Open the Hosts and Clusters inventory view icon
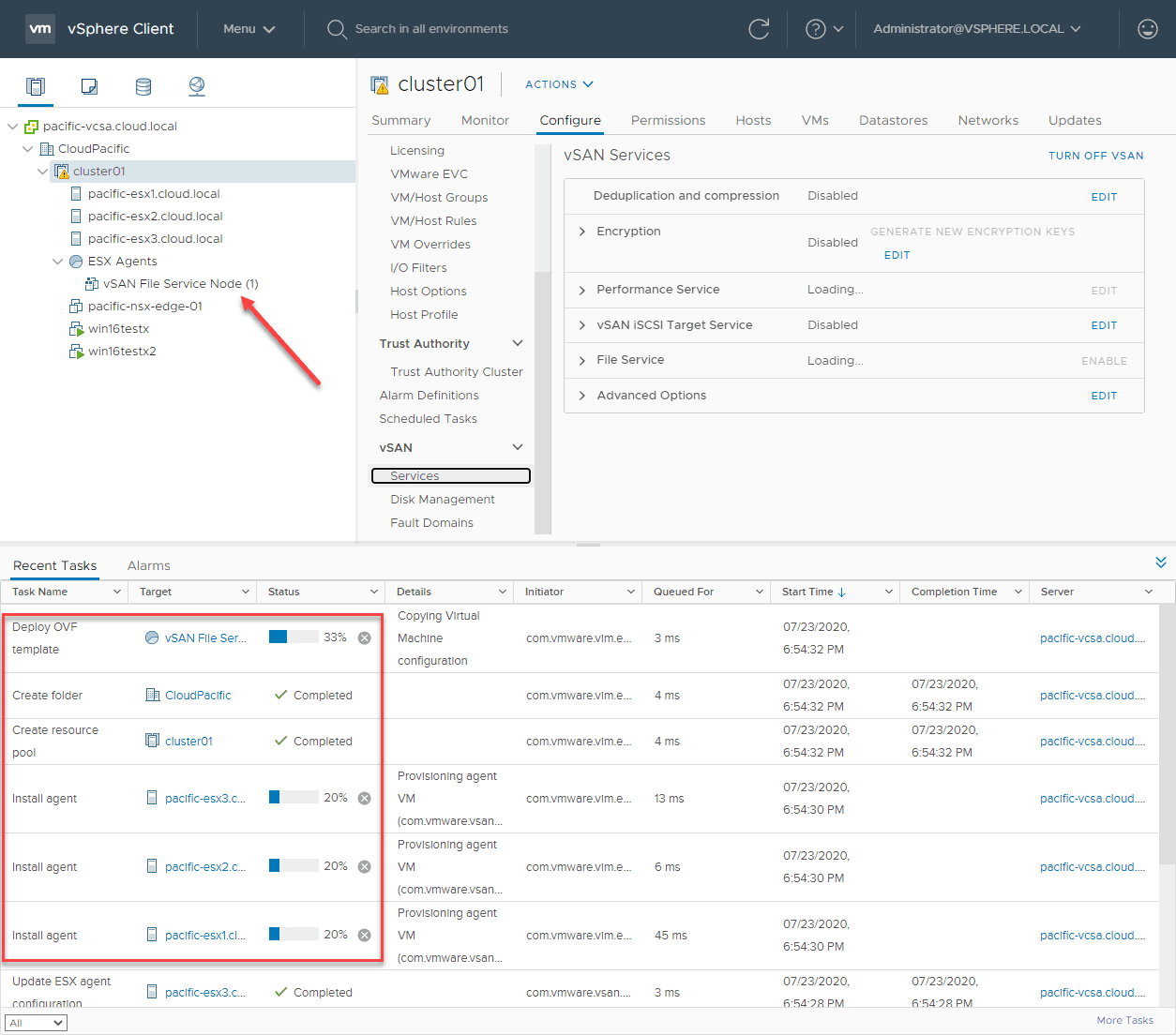The image size is (1176, 1035). 36,86
